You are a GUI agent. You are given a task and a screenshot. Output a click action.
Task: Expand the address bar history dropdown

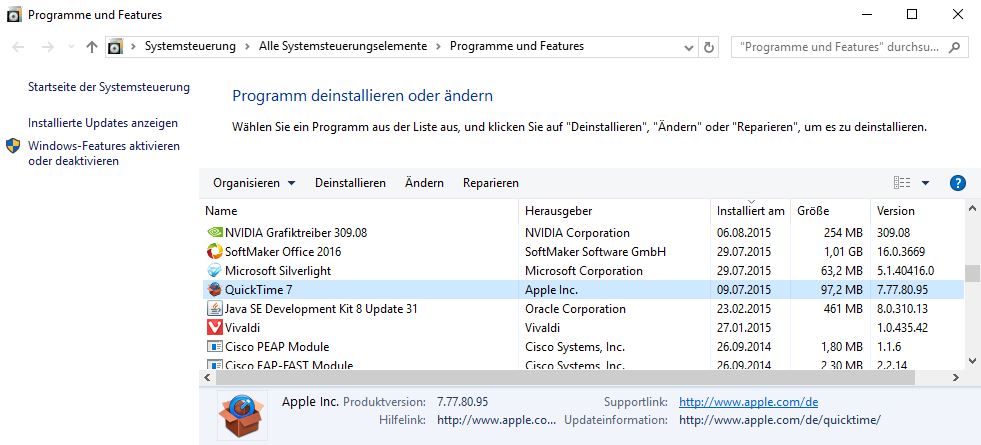689,47
